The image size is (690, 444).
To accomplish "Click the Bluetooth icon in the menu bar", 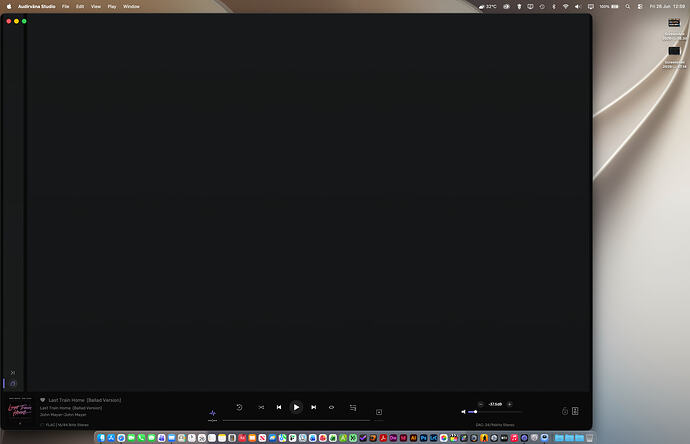I will coord(554,7).
